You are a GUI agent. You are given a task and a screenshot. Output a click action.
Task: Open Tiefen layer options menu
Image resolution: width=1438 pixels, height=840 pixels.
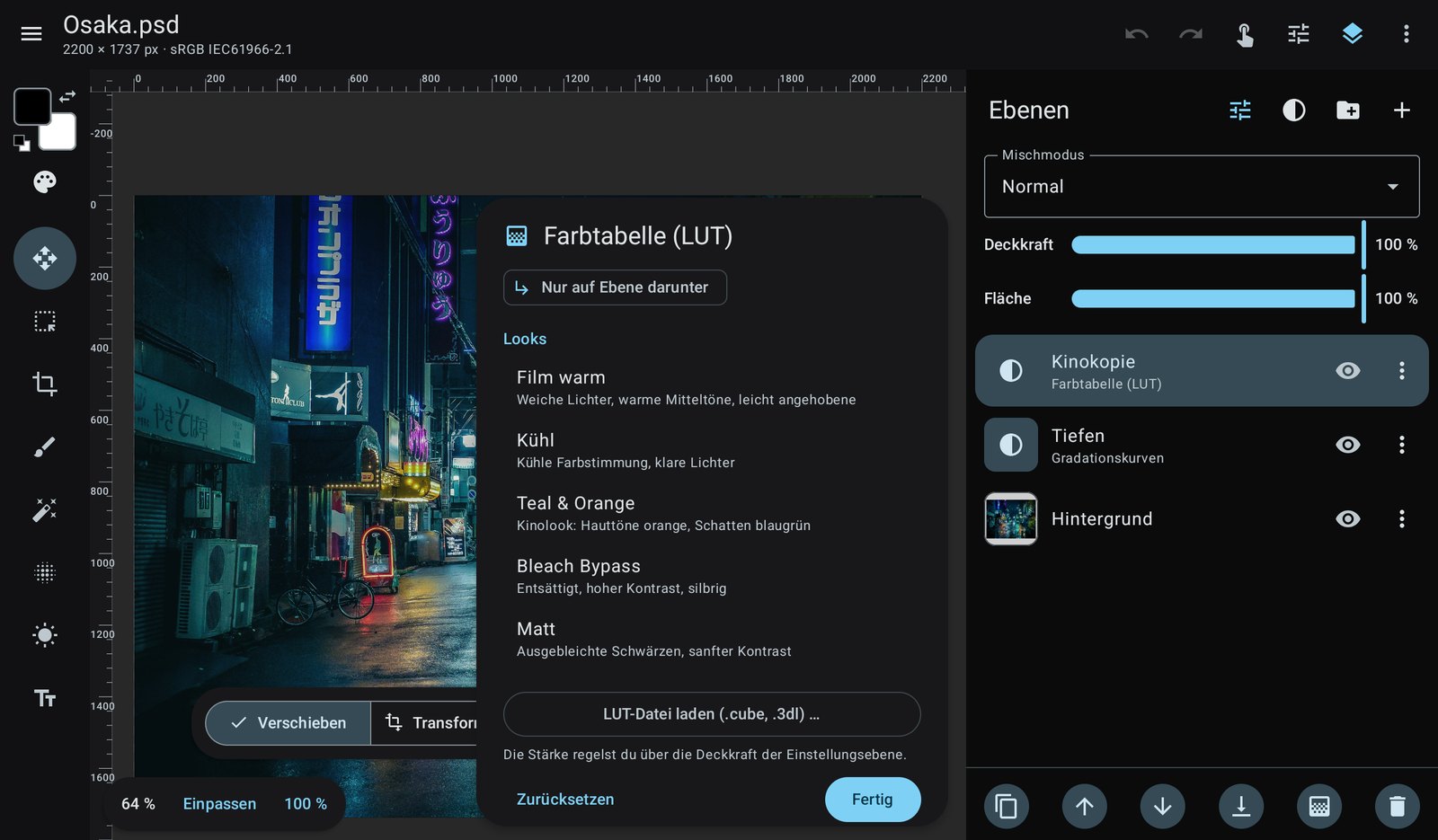pos(1402,445)
